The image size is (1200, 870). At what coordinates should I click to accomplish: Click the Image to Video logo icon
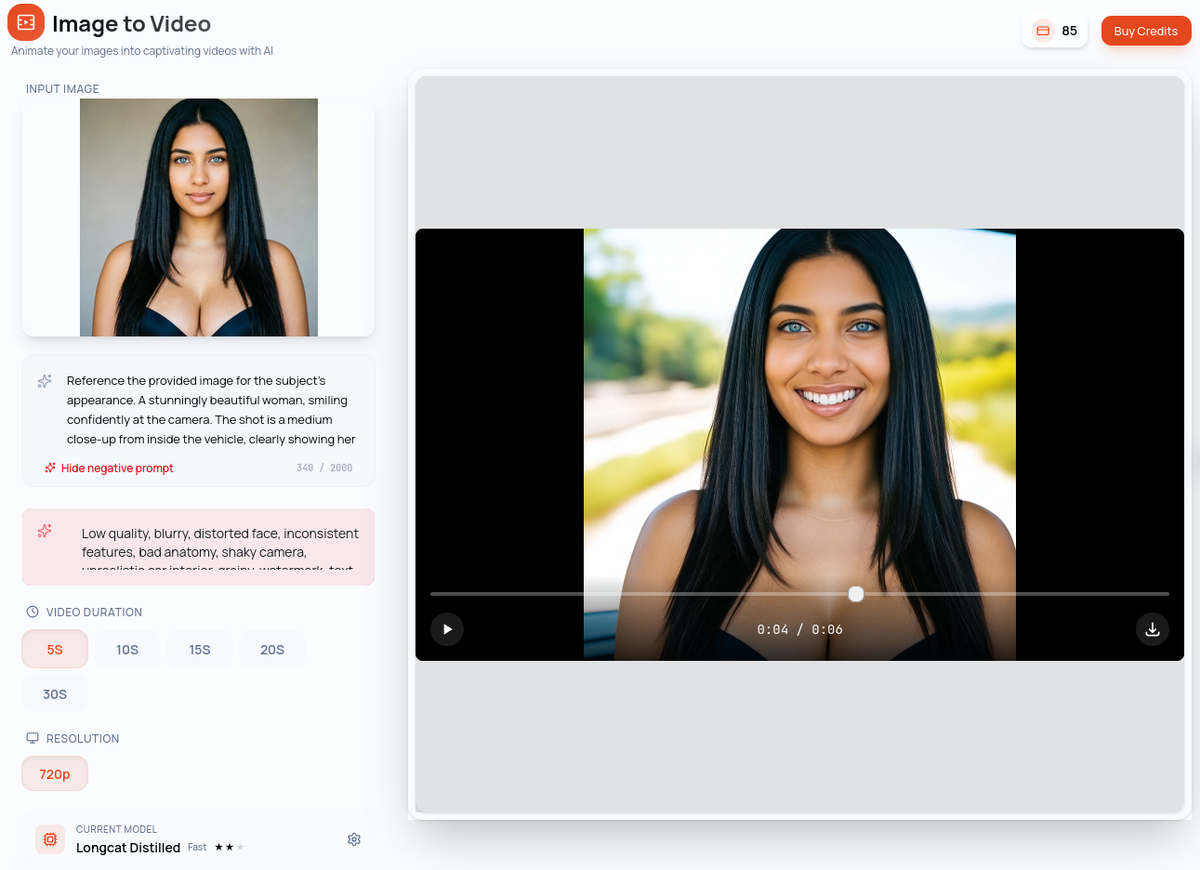26,22
